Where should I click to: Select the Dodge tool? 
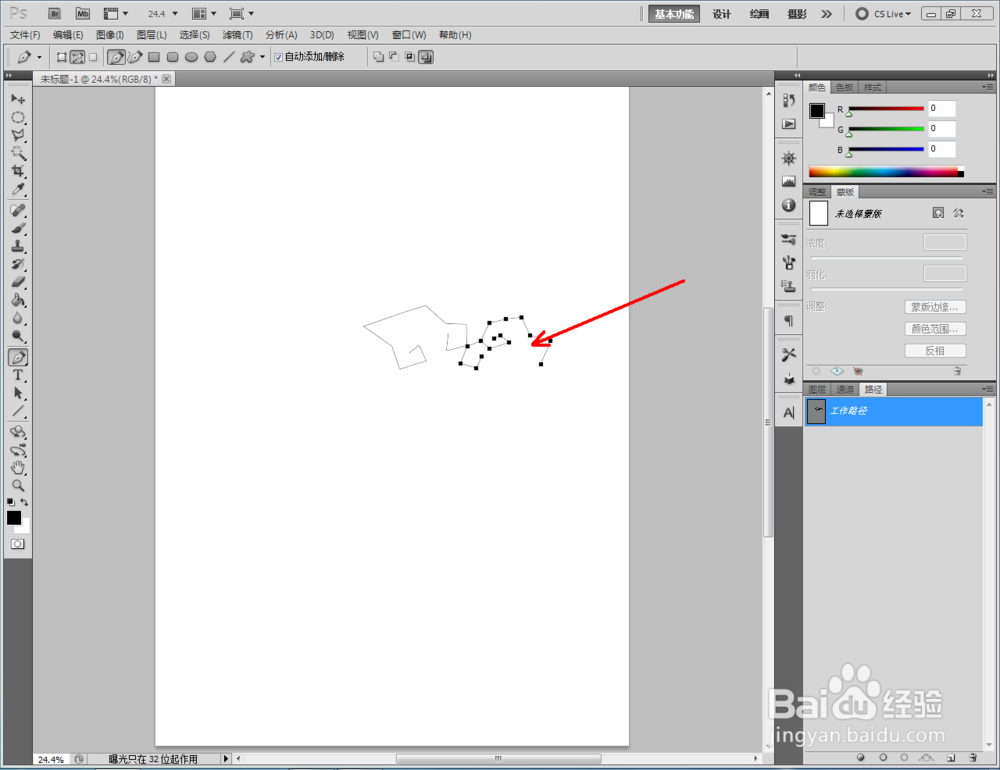[18, 336]
